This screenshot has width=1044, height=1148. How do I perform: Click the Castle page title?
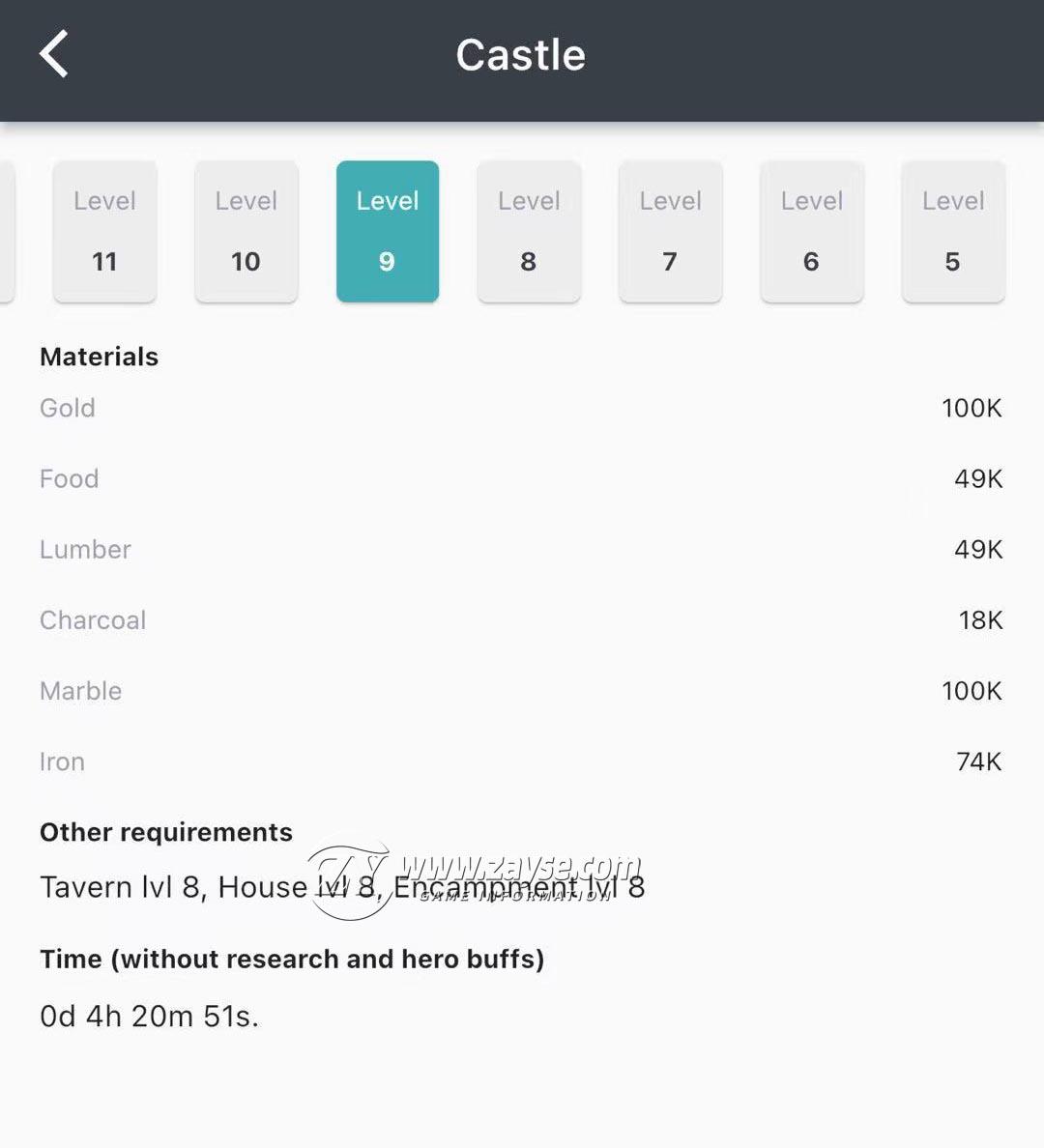pyautogui.click(x=521, y=55)
